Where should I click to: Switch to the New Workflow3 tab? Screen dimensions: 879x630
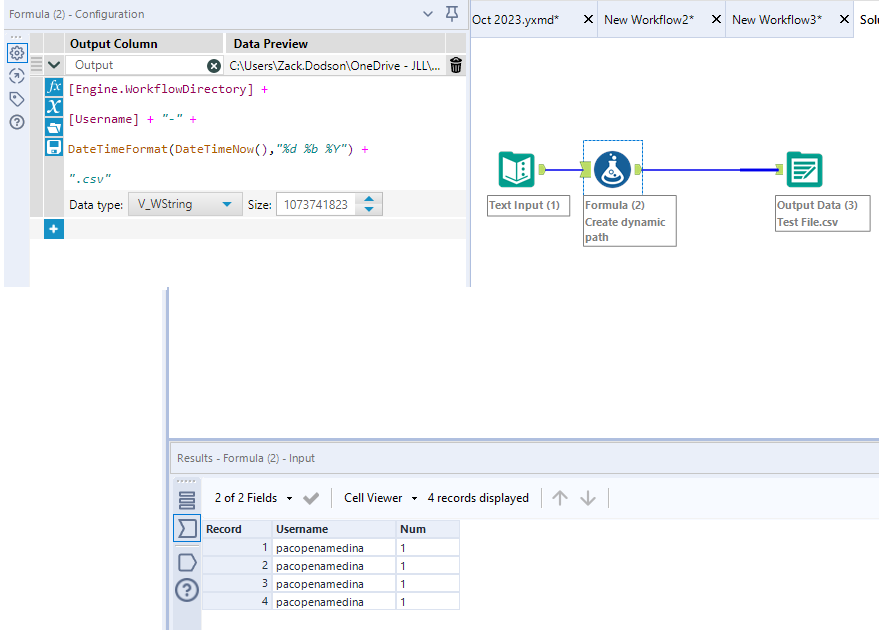tap(777, 19)
